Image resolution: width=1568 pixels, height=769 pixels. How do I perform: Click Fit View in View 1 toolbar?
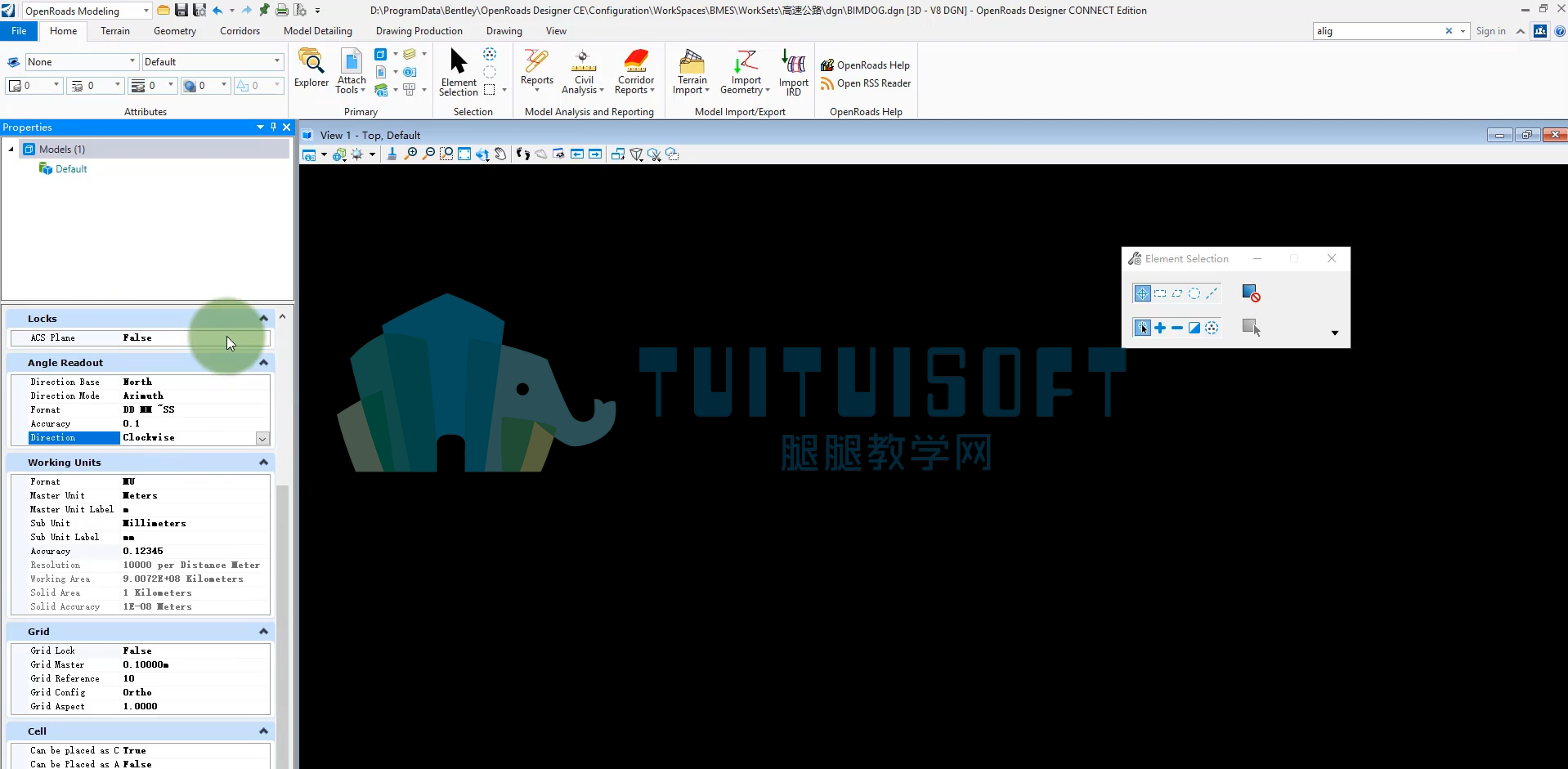click(464, 154)
